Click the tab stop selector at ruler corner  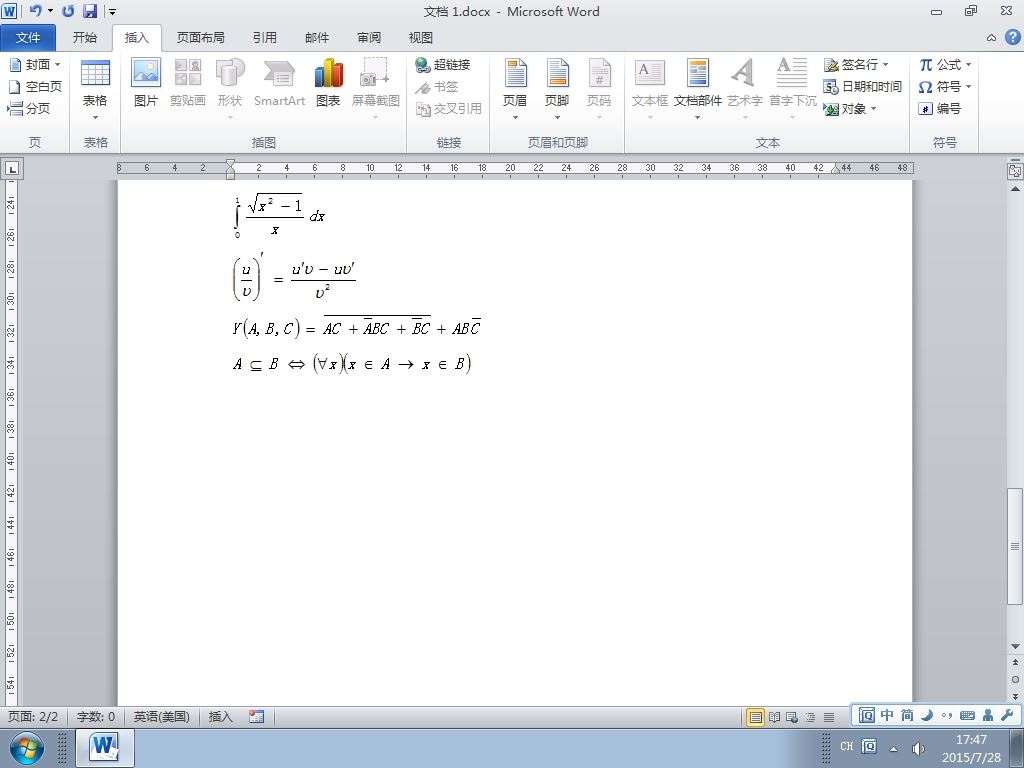12,169
